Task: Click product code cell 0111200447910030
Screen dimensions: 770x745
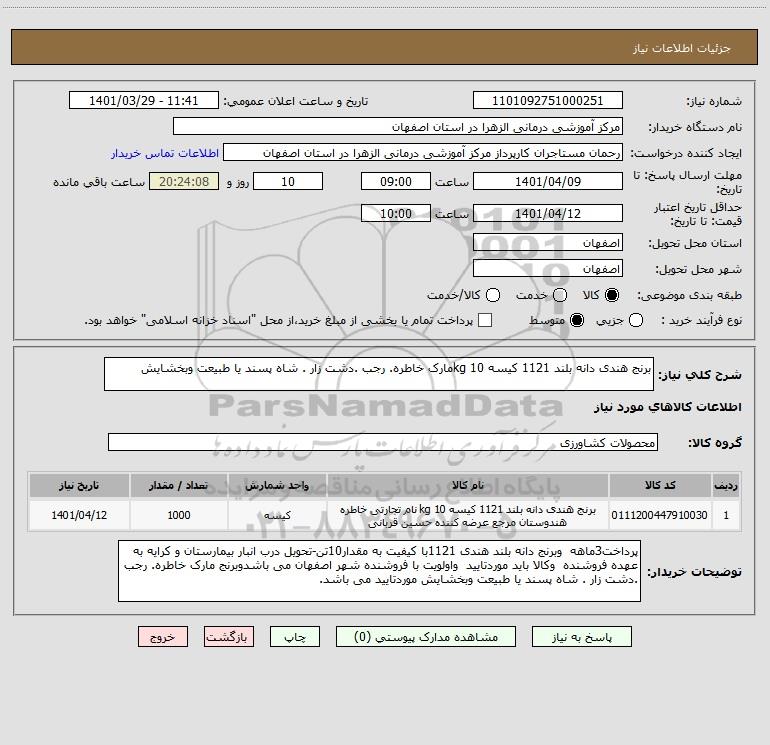Action: coord(660,515)
